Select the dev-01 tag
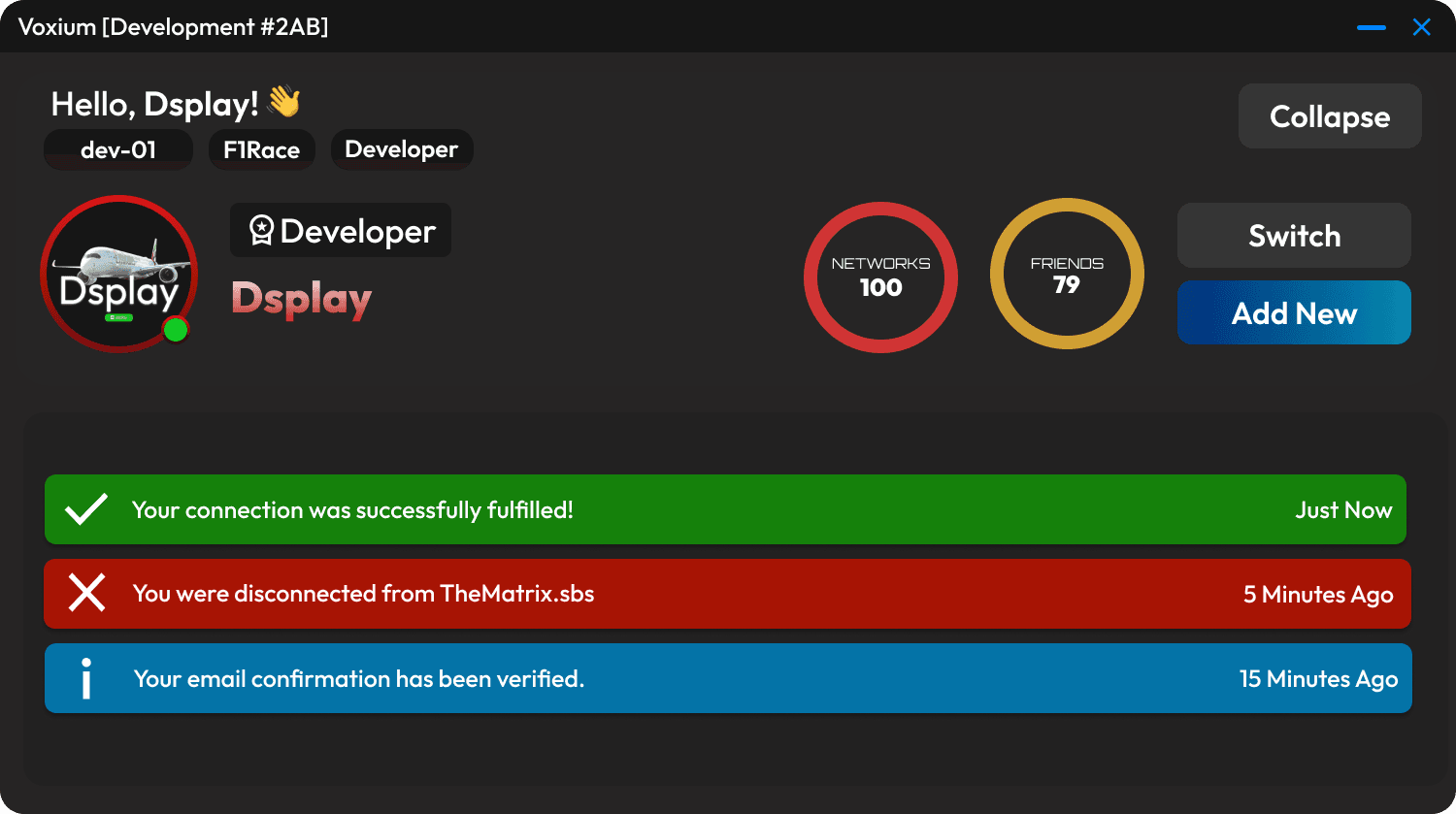The image size is (1456, 814). [x=118, y=149]
